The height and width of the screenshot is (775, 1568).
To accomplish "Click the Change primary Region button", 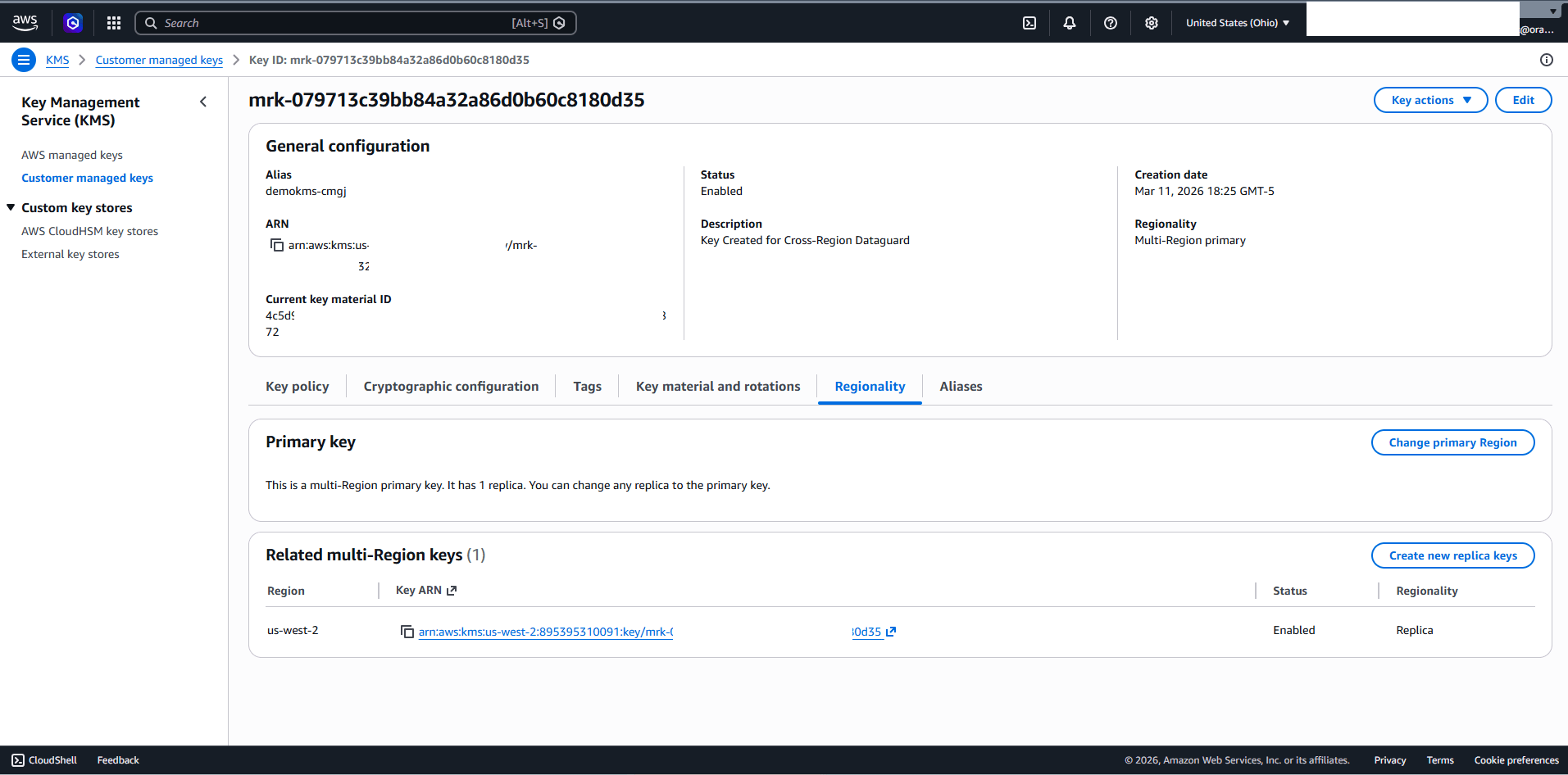I will click(x=1452, y=442).
